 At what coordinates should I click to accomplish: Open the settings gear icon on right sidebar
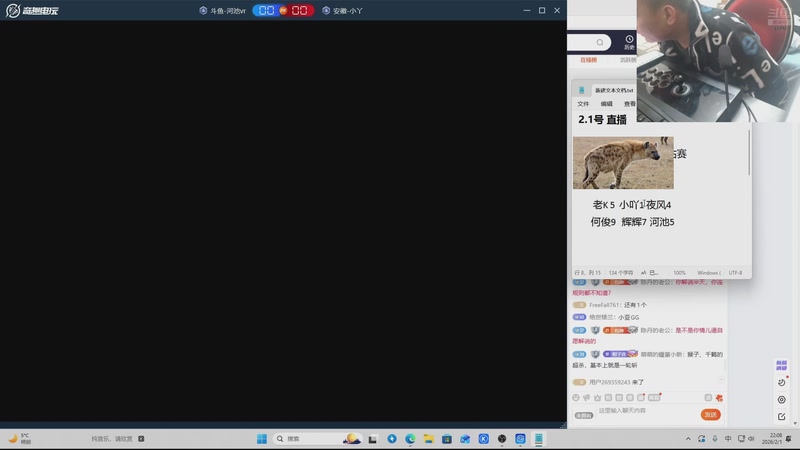coord(782,399)
